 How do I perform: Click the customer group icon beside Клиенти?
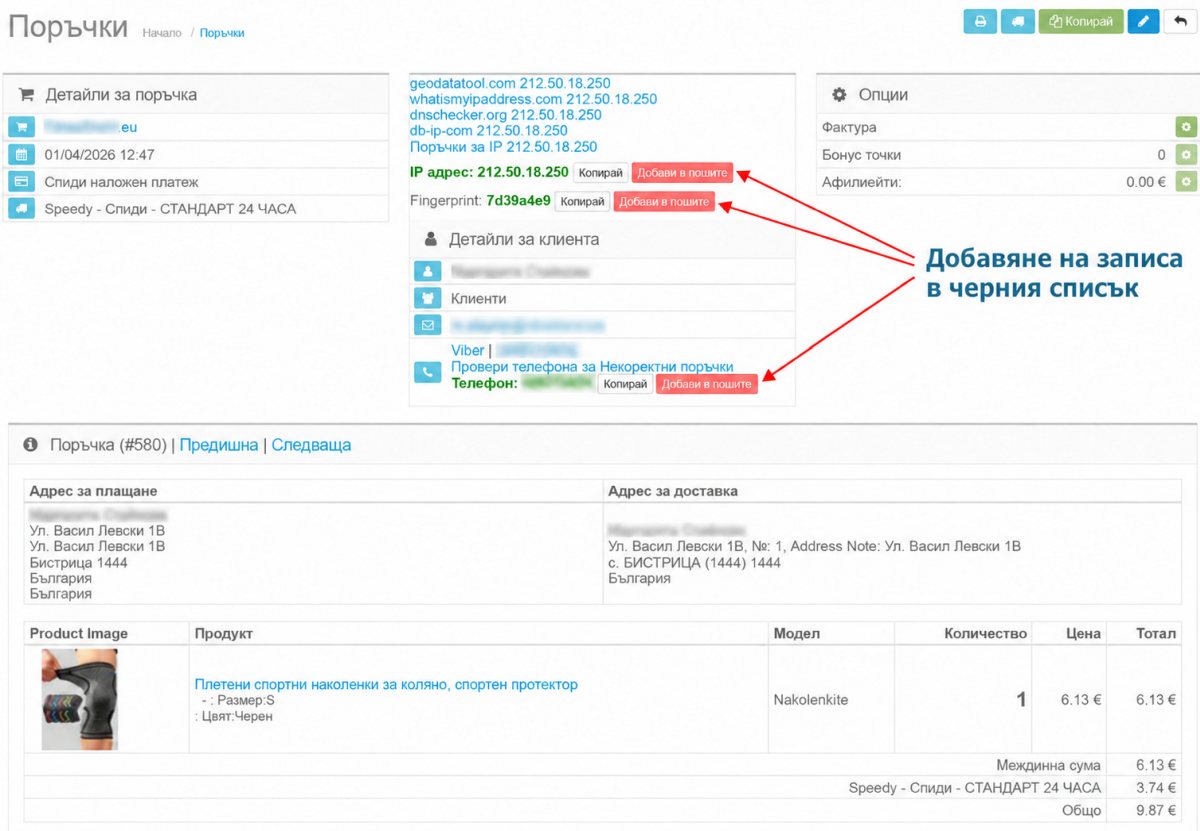[428, 298]
